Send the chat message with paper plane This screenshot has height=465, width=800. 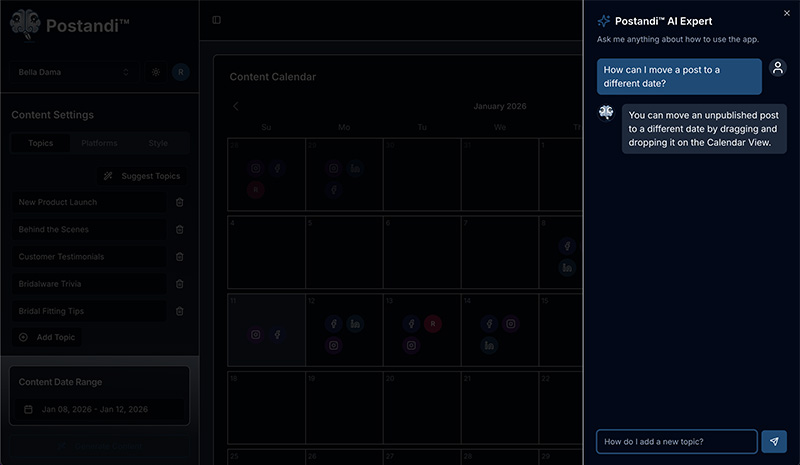(774, 441)
